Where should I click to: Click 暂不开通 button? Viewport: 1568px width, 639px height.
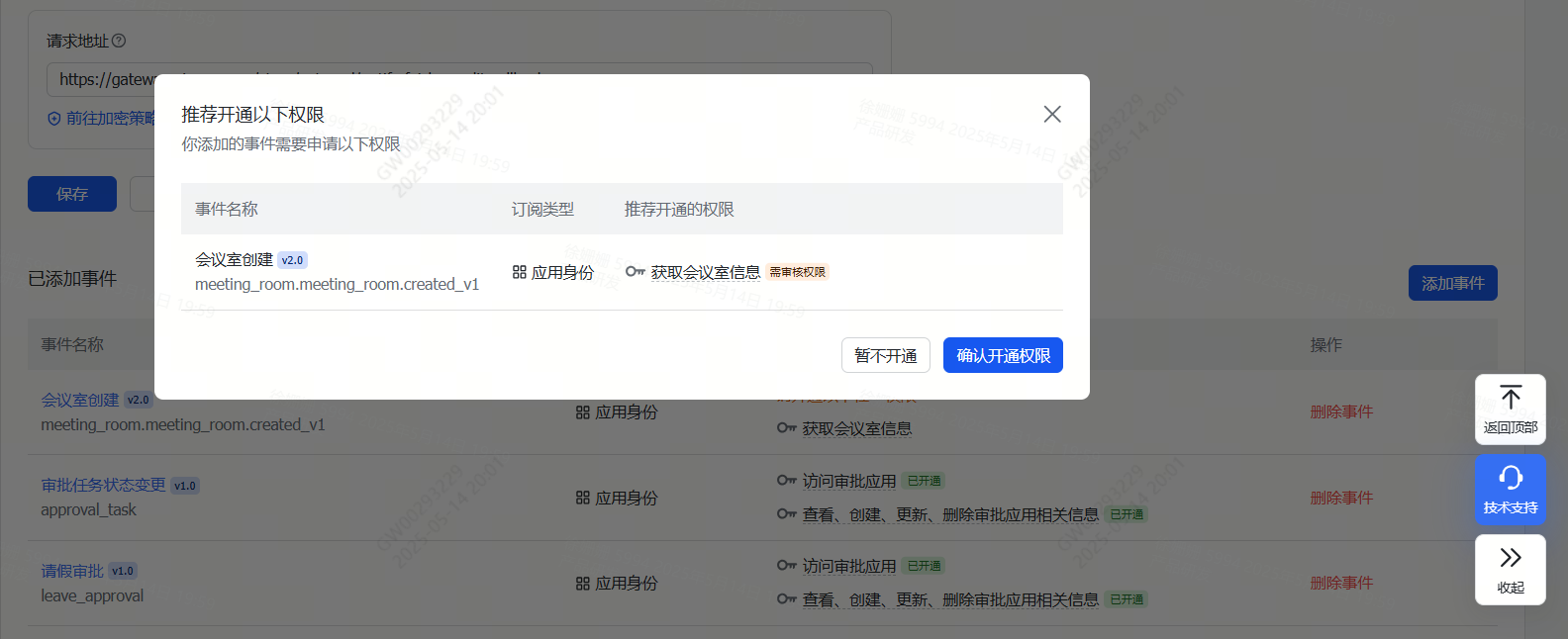[x=886, y=355]
